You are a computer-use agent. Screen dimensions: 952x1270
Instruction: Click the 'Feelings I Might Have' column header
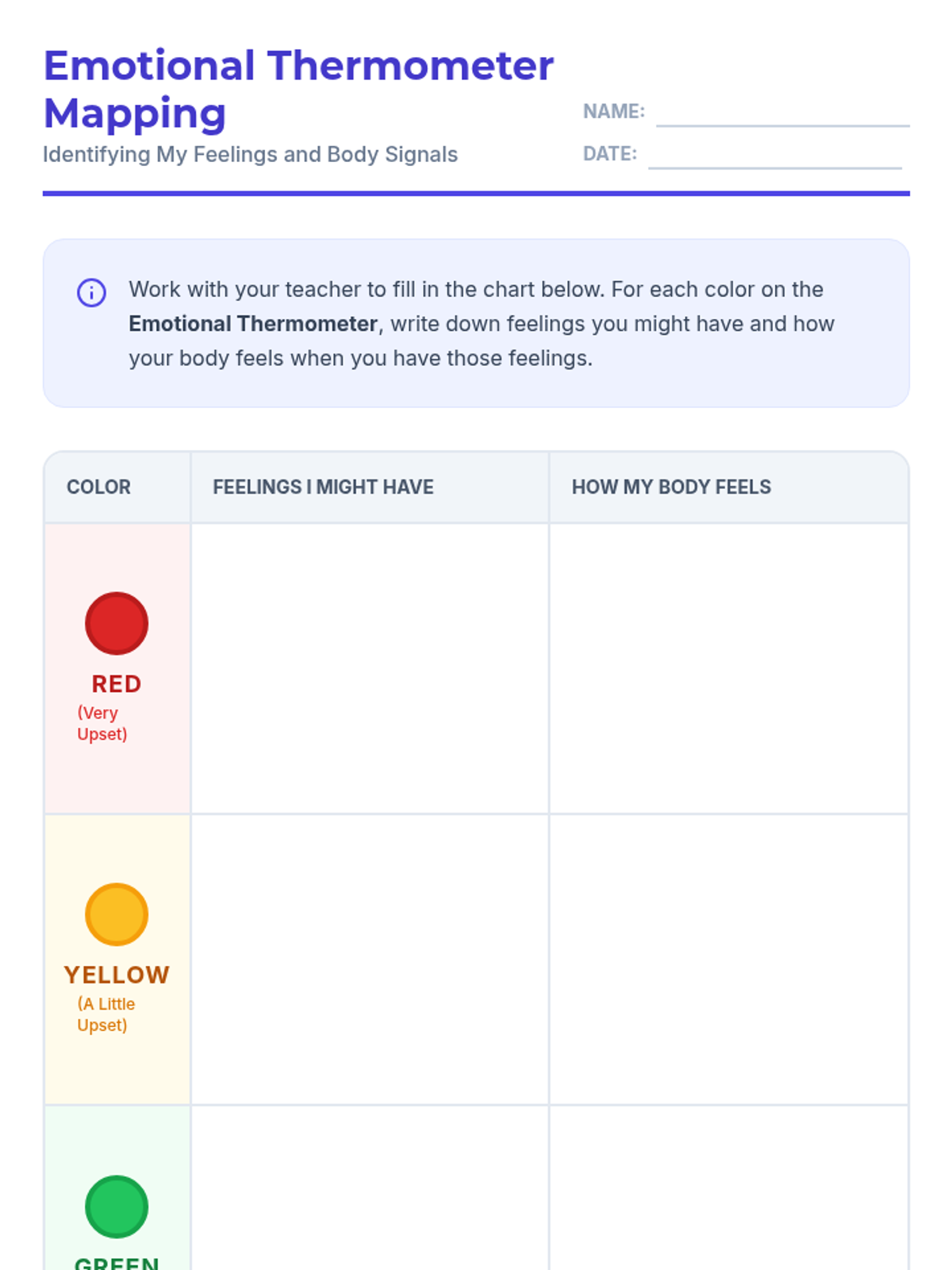point(323,487)
